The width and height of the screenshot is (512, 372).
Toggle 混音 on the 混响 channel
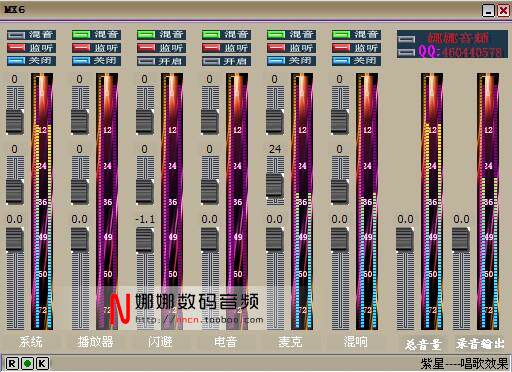356,35
